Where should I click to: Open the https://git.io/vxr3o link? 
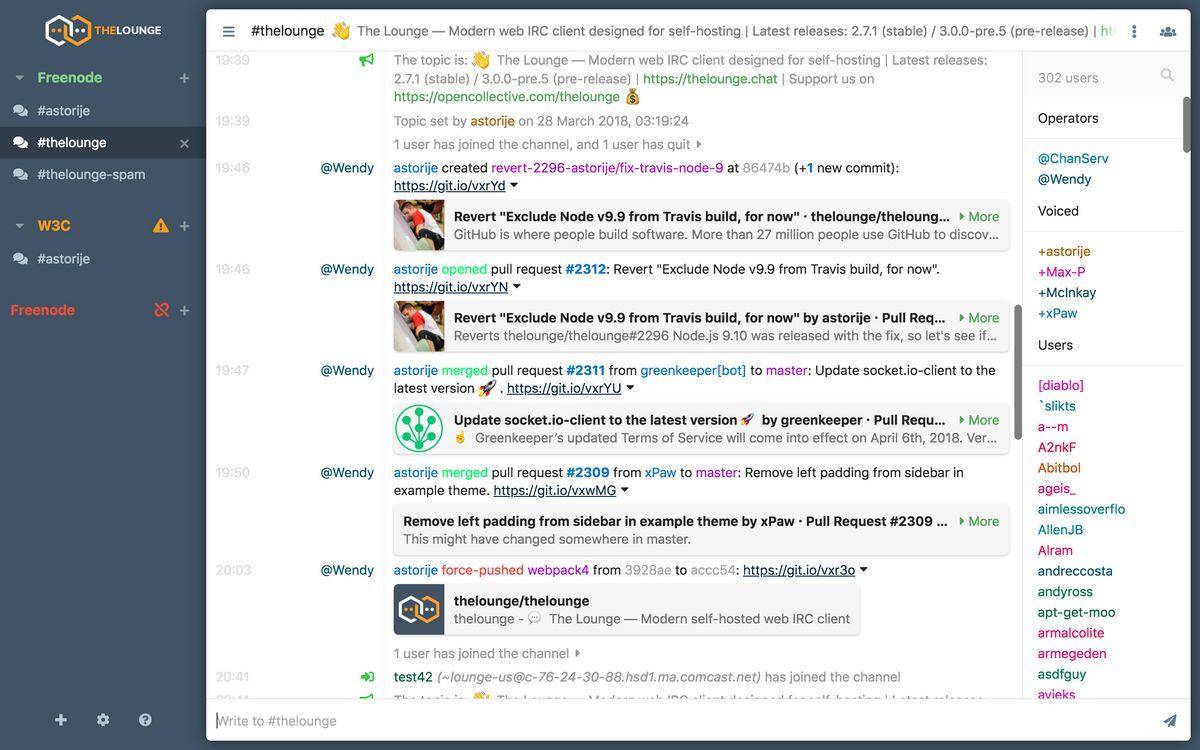tap(799, 570)
